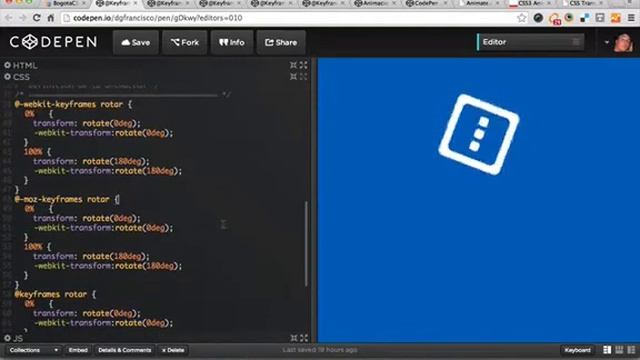Delete this pen
640x360 pixels.
coord(173,350)
